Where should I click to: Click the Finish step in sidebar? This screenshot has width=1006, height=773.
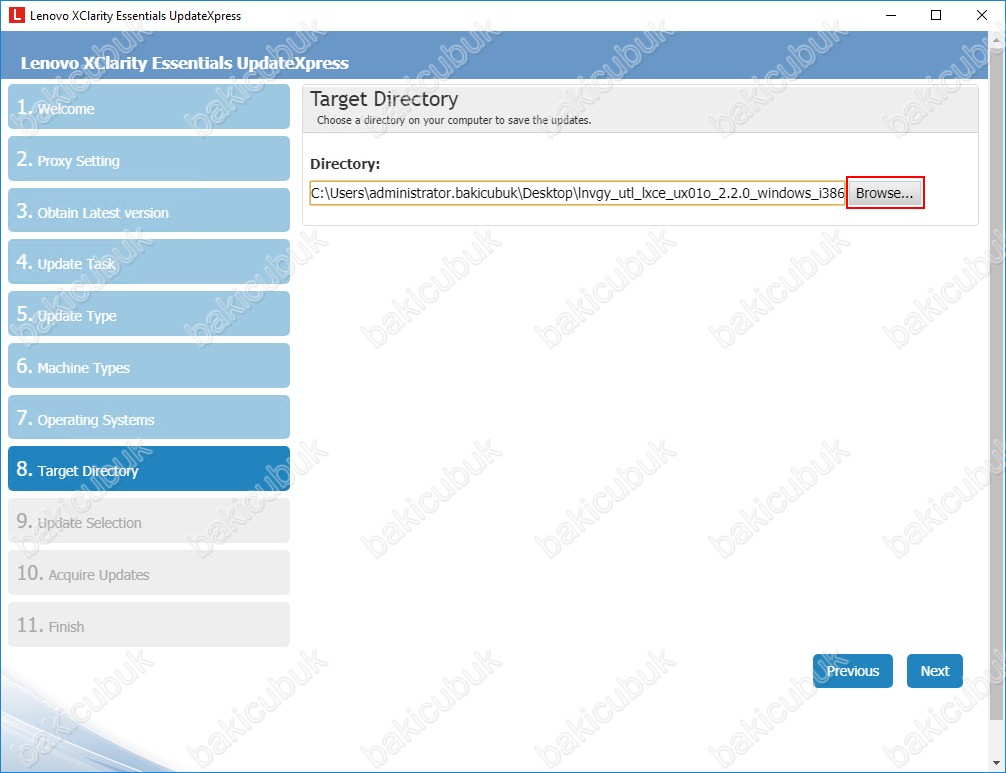click(148, 626)
